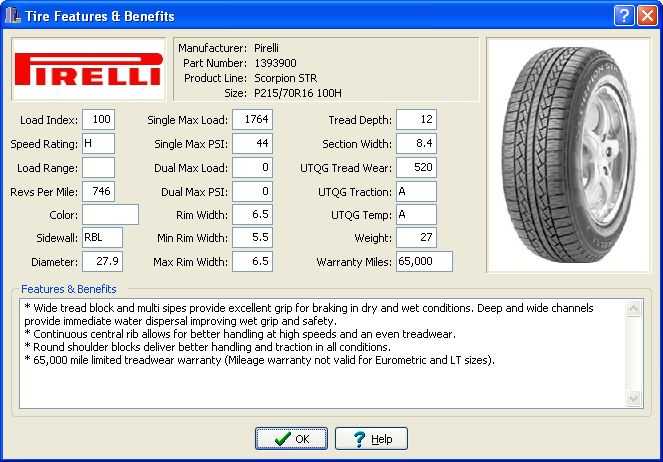Close the Tire Features & Benefits dialog

(646, 16)
